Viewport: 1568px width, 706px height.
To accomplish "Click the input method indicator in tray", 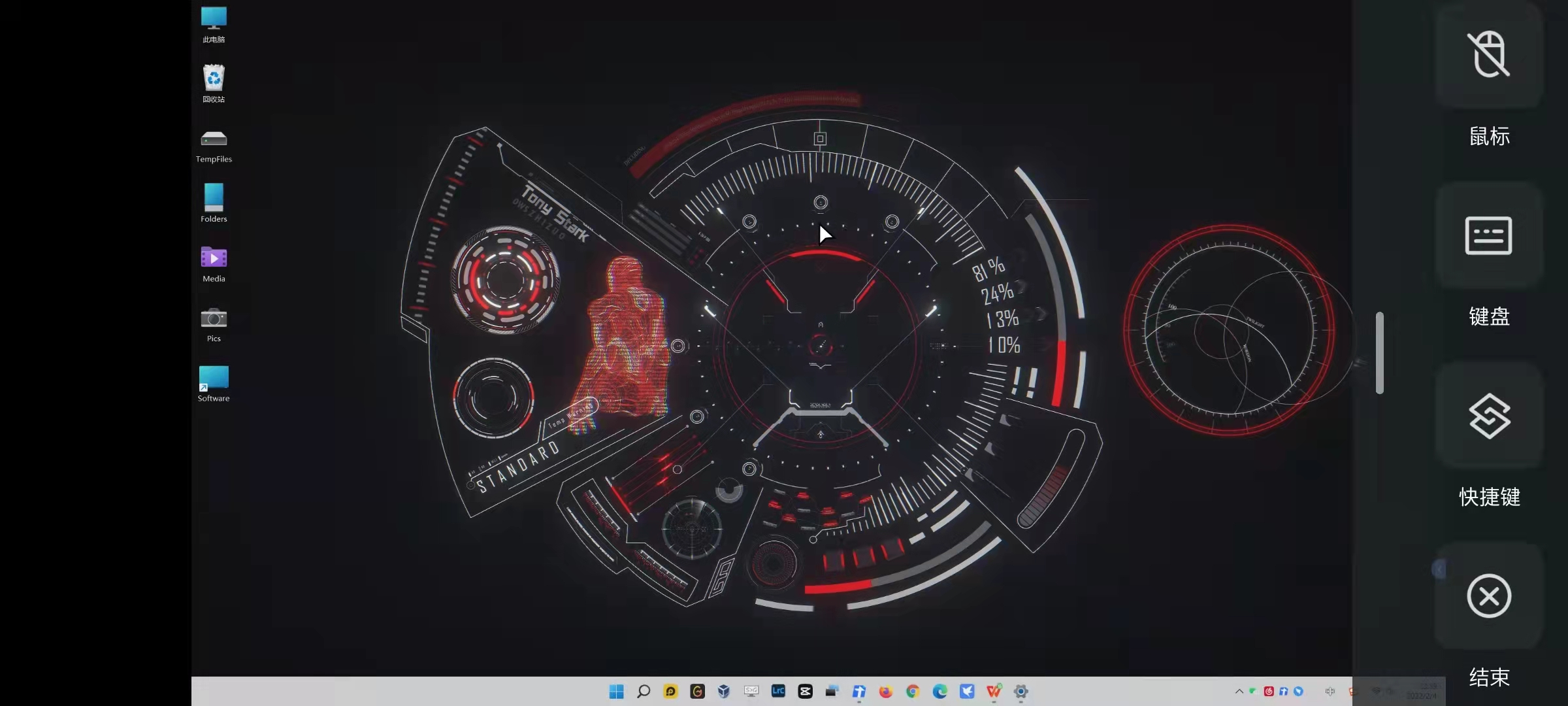I will coord(1330,692).
